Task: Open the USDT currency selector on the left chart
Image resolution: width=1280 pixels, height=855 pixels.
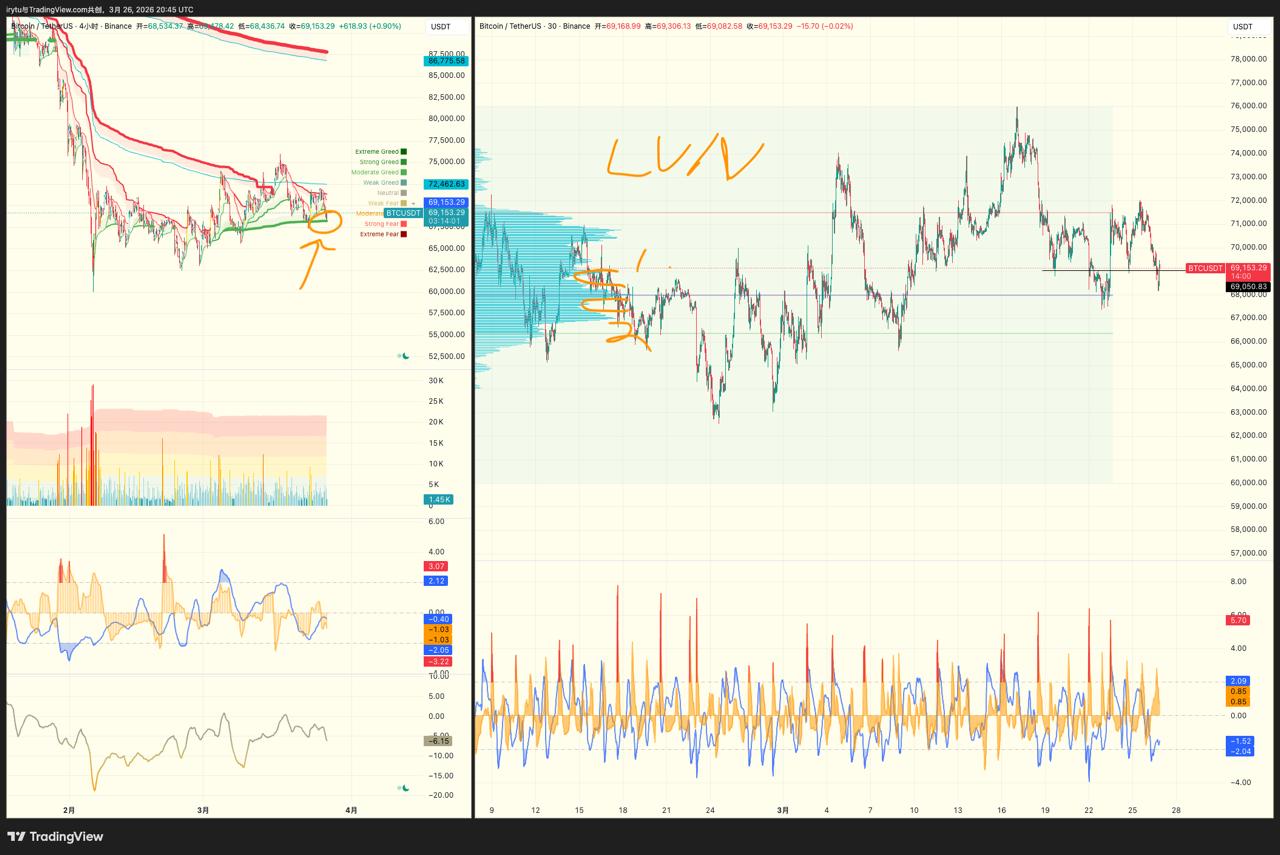Action: (440, 26)
